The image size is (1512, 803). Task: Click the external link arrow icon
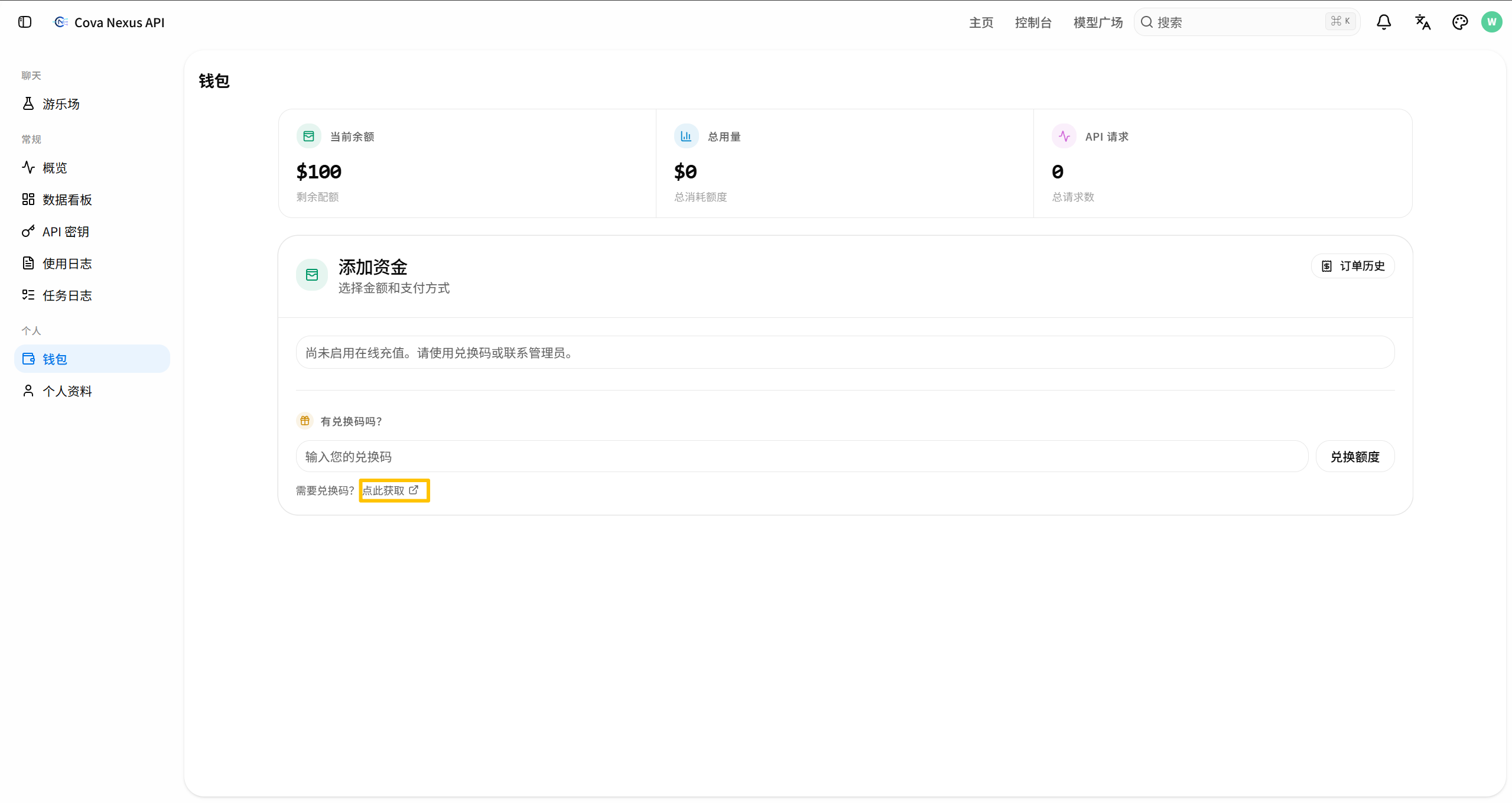click(x=414, y=490)
